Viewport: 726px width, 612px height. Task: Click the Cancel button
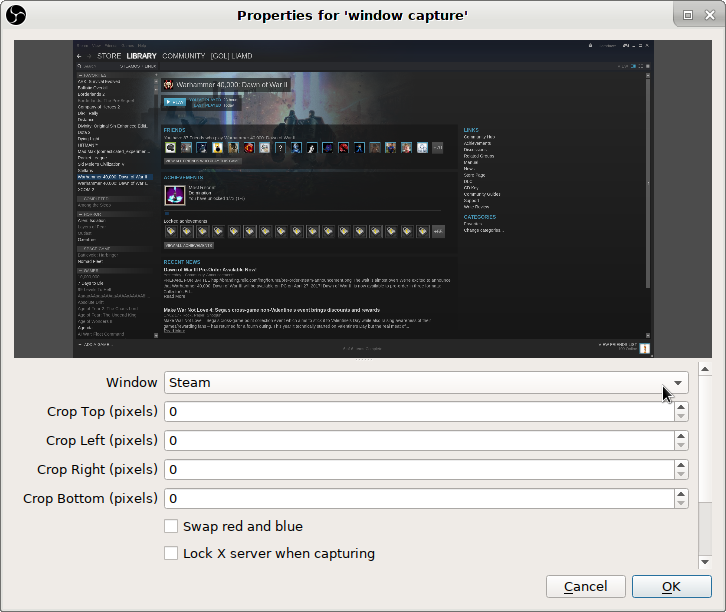[x=586, y=587]
